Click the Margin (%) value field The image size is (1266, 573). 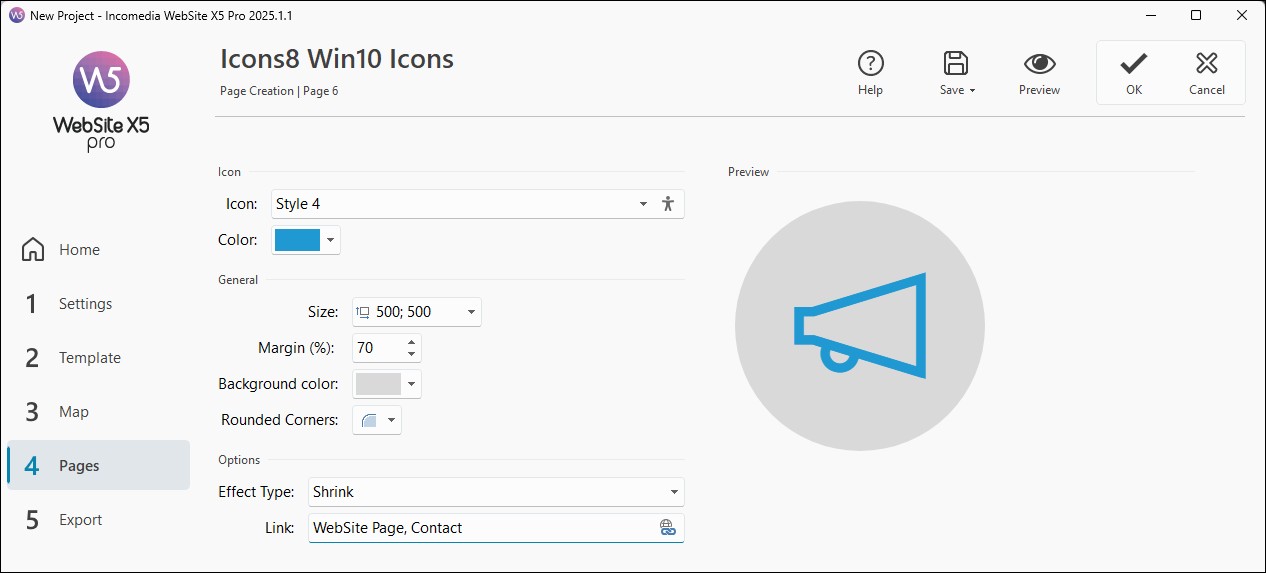click(x=378, y=348)
